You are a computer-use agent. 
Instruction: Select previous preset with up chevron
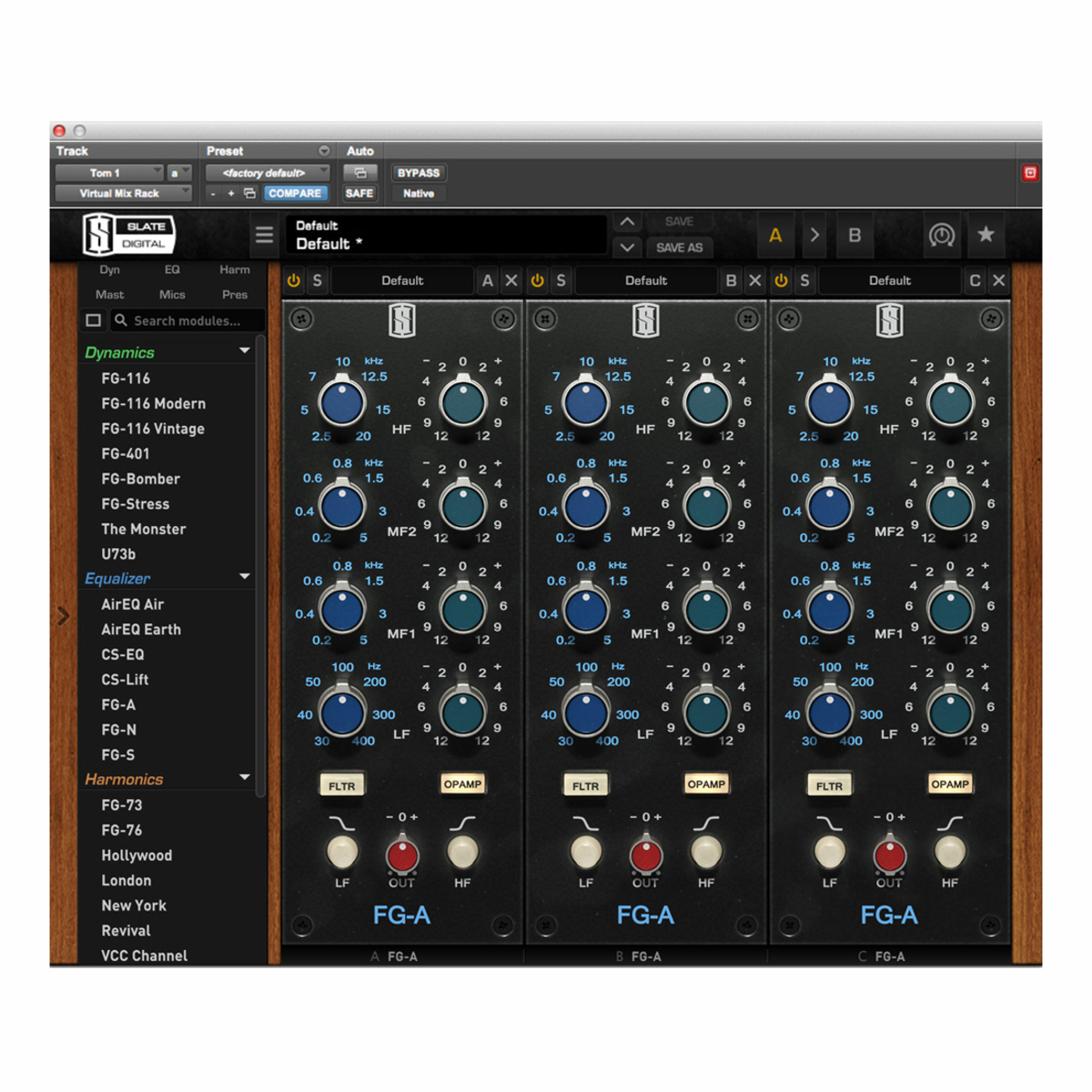point(627,222)
